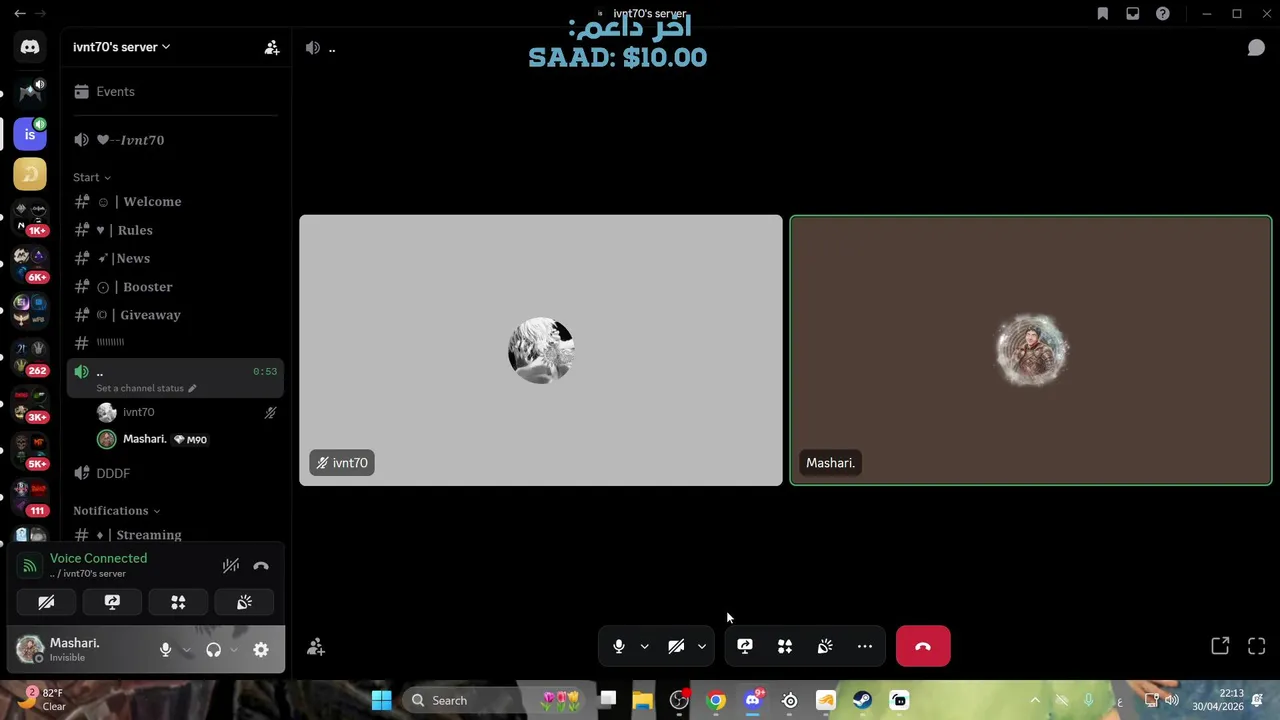
Task: Open more options ellipsis in call bar
Action: (x=865, y=647)
